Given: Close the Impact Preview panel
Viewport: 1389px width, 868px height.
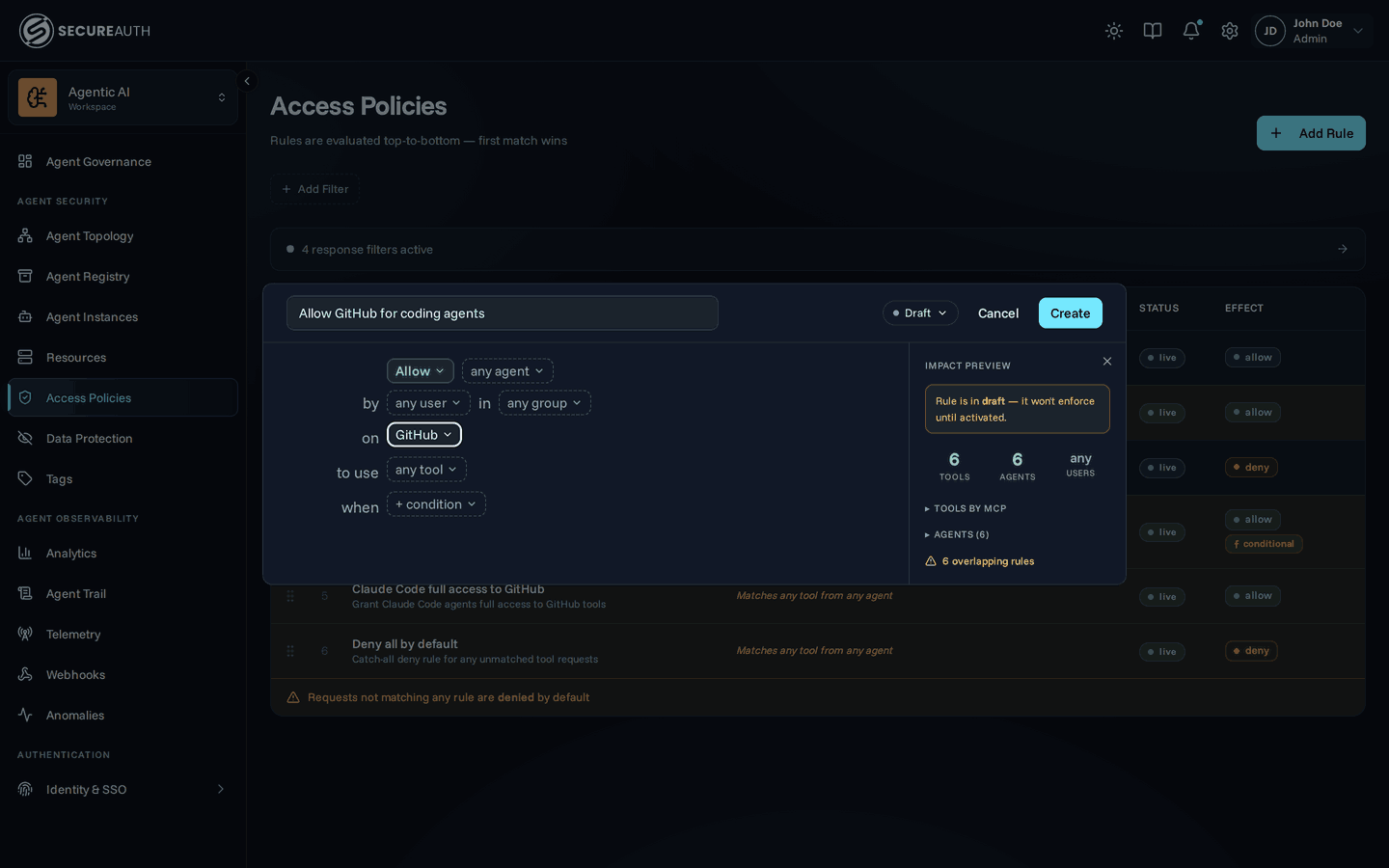Looking at the screenshot, I should point(1107,361).
